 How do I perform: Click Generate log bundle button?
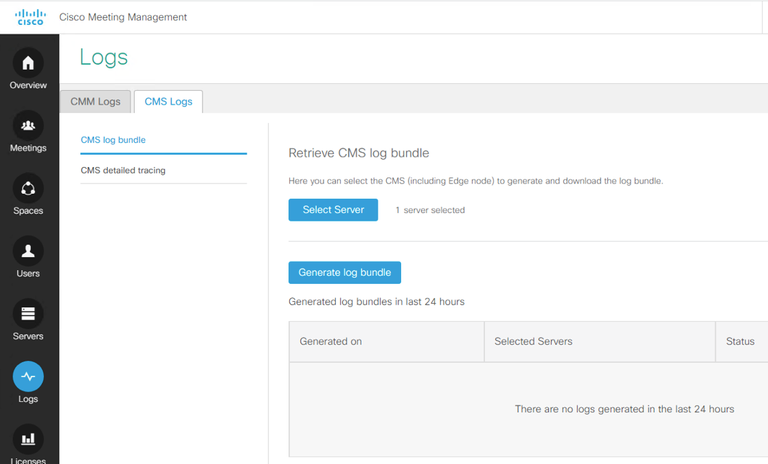(x=345, y=272)
